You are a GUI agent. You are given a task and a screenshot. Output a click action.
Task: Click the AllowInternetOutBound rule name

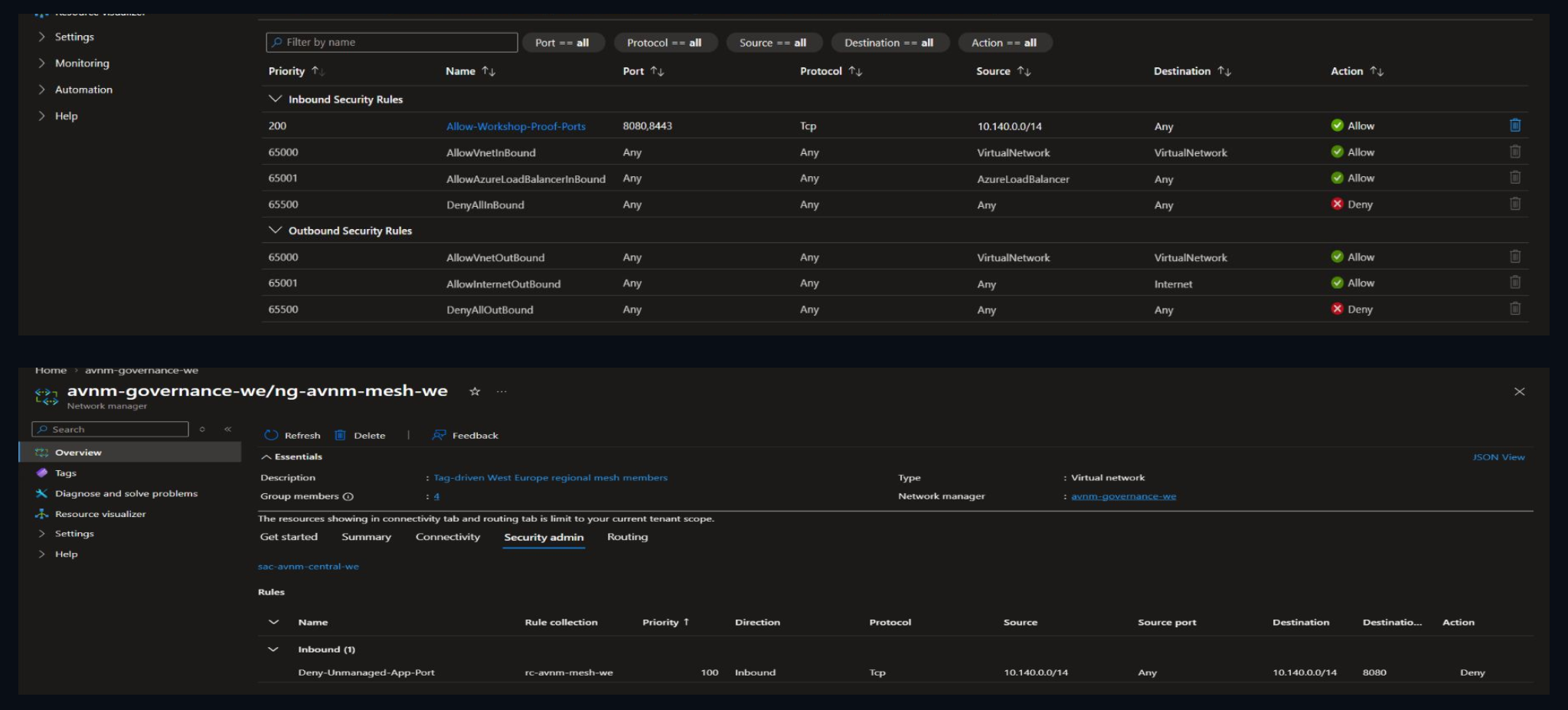[504, 284]
